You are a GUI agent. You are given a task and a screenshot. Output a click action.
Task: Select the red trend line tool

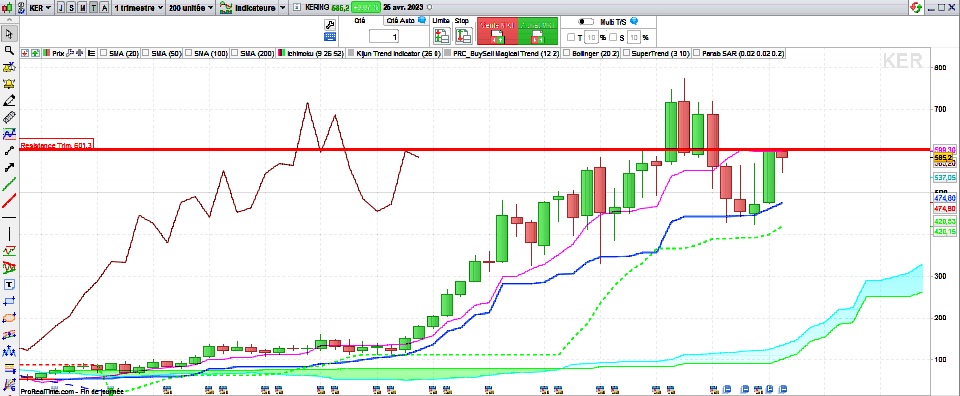9,201
